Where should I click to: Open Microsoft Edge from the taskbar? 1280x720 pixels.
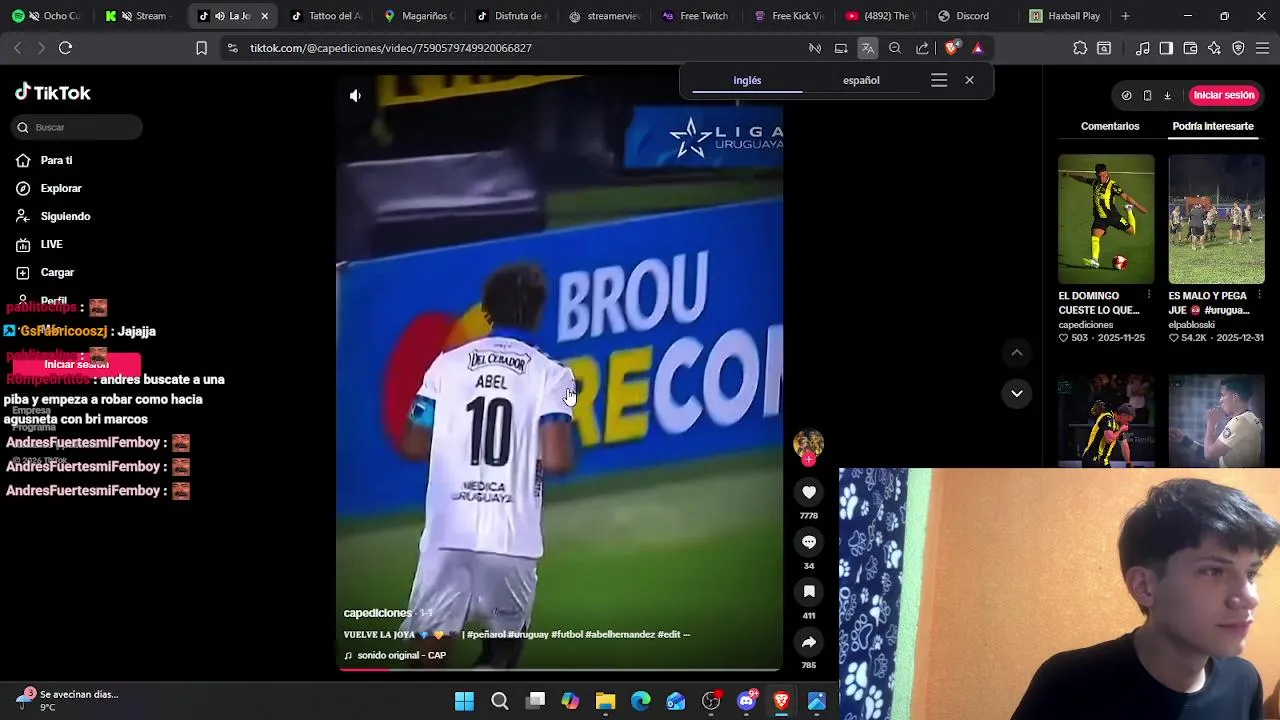[x=640, y=701]
